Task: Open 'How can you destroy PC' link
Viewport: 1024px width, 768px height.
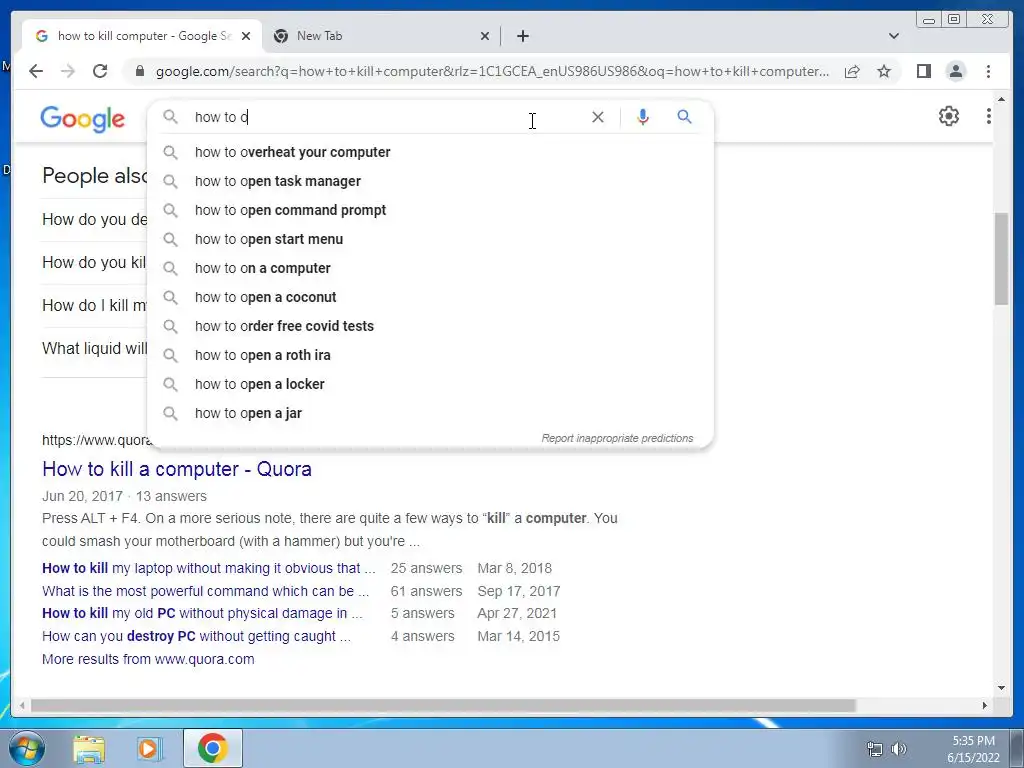Action: (196, 636)
